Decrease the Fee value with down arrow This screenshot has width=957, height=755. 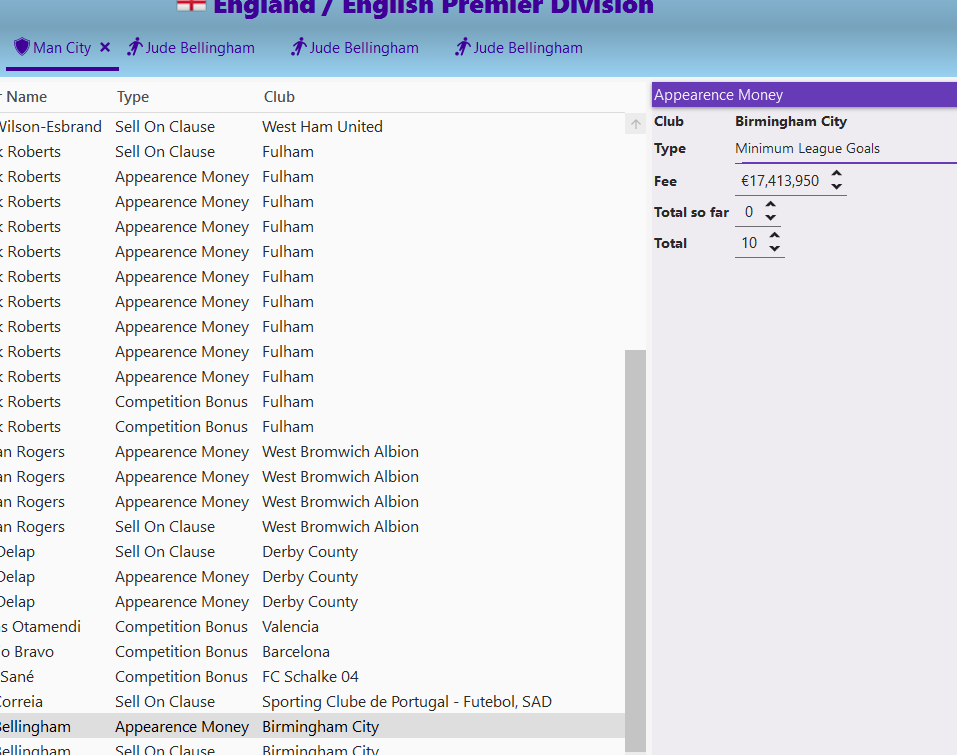[837, 188]
